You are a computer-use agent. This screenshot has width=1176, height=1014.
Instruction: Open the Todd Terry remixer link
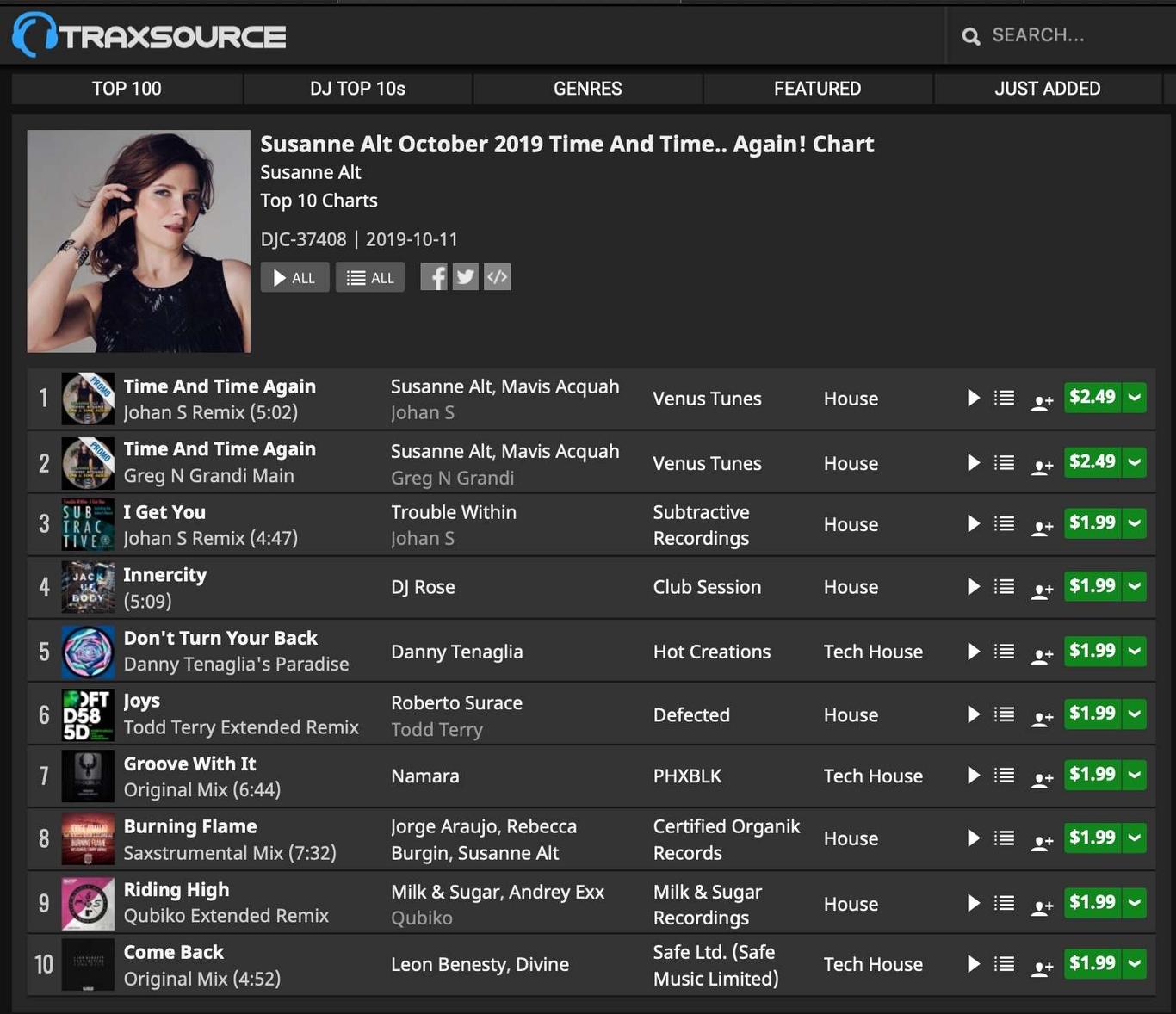click(436, 729)
